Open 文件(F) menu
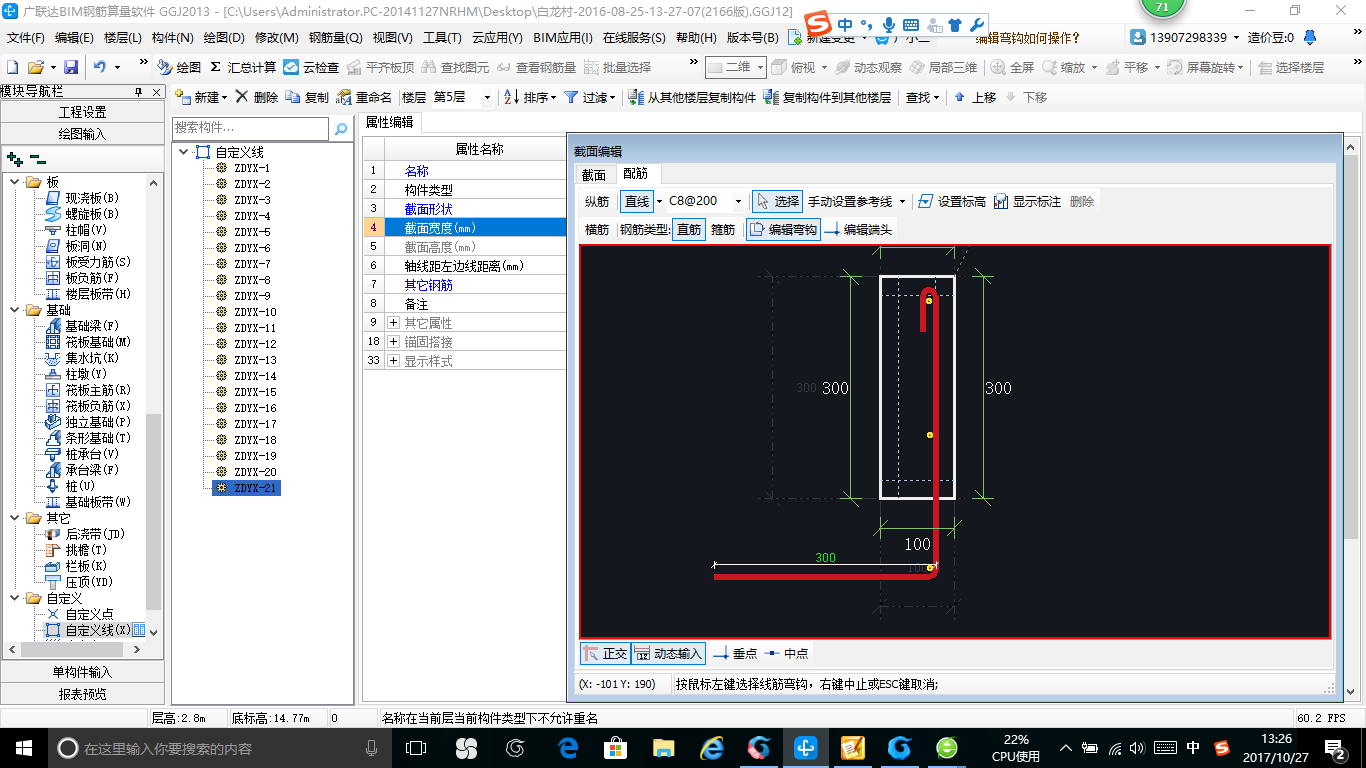 (26, 38)
